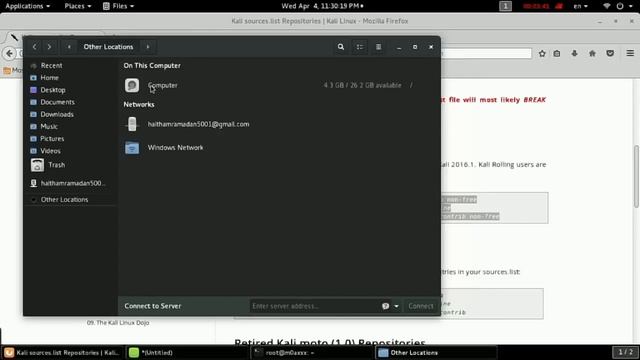Go forward in Files navigation

(x=49, y=47)
